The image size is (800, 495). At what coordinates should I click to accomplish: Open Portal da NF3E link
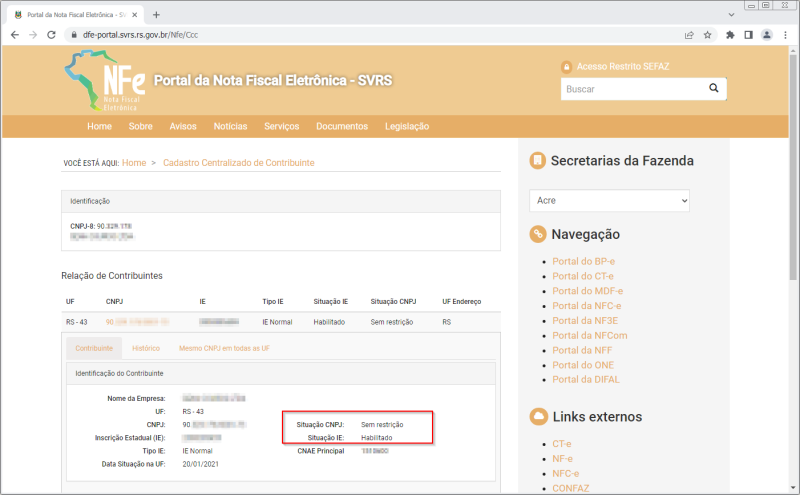pos(585,320)
